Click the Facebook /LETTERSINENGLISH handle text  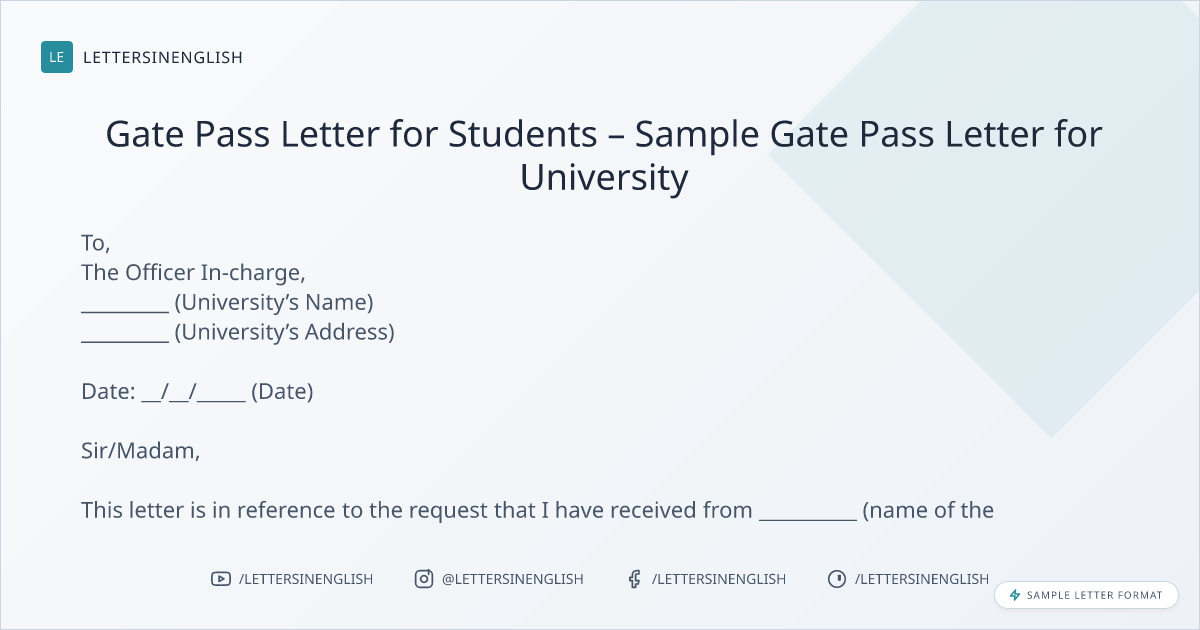click(x=719, y=579)
